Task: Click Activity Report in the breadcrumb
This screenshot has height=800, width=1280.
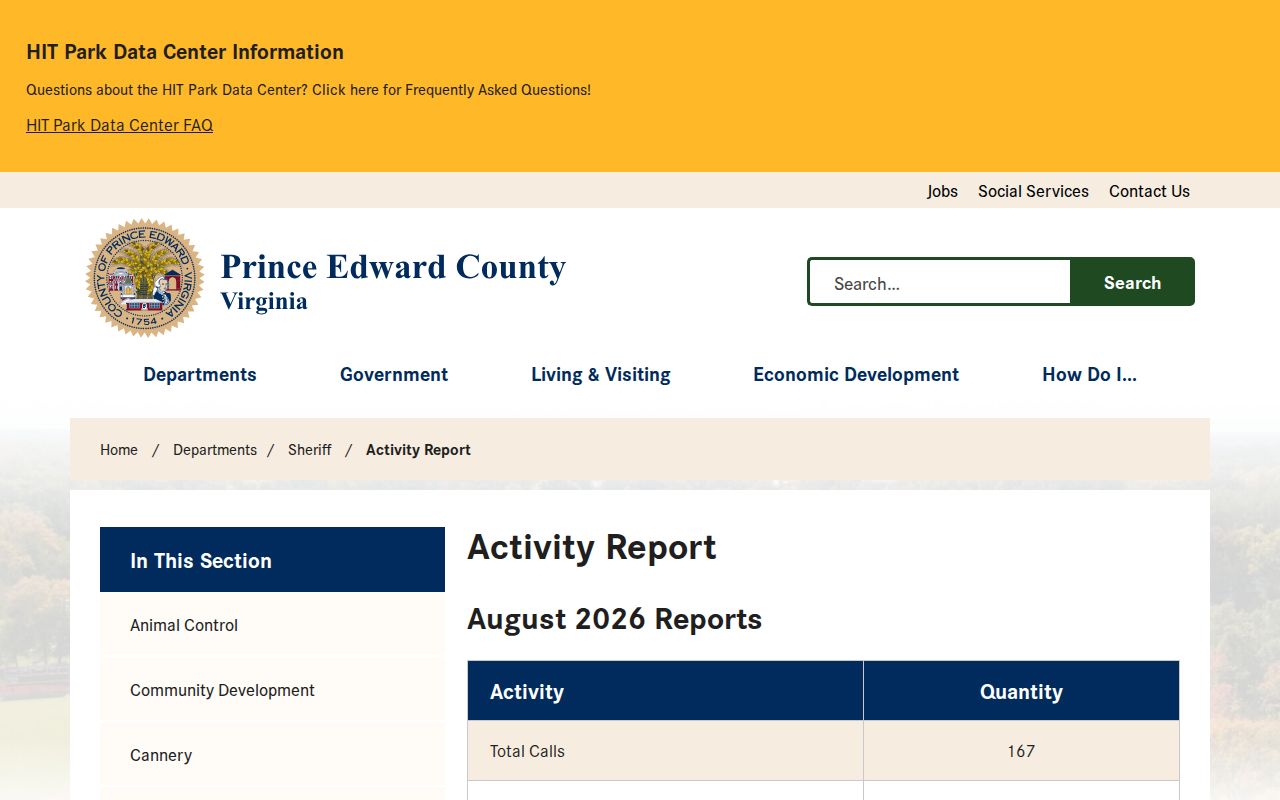Action: [x=418, y=450]
